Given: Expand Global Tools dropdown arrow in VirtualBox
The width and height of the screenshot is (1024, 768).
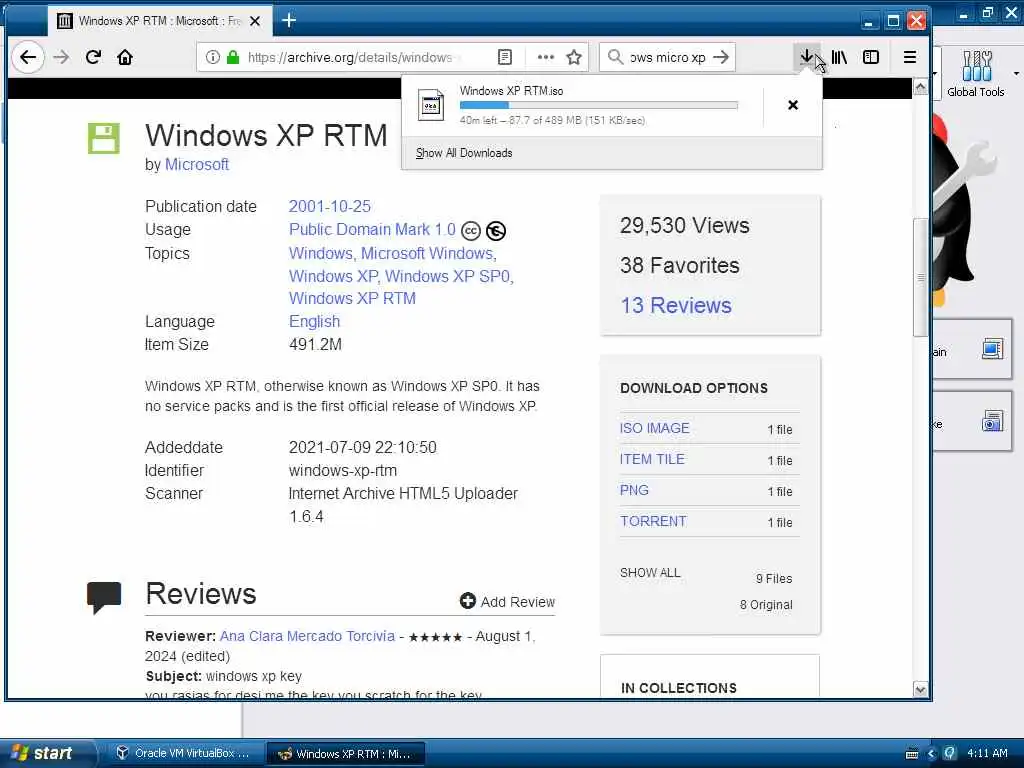Looking at the screenshot, I should [x=1016, y=74].
